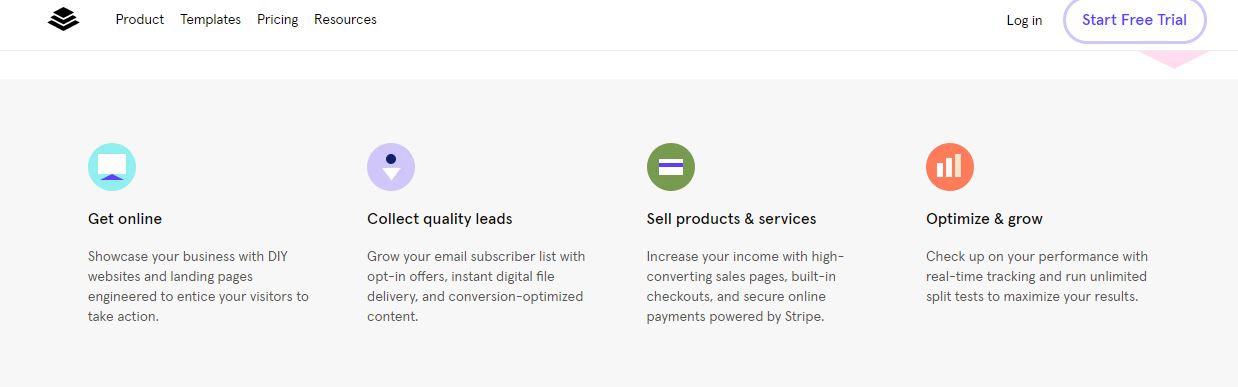Click the Leadpages stacked-layers logo
Screen dimensions: 1238x387
tap(63, 19)
